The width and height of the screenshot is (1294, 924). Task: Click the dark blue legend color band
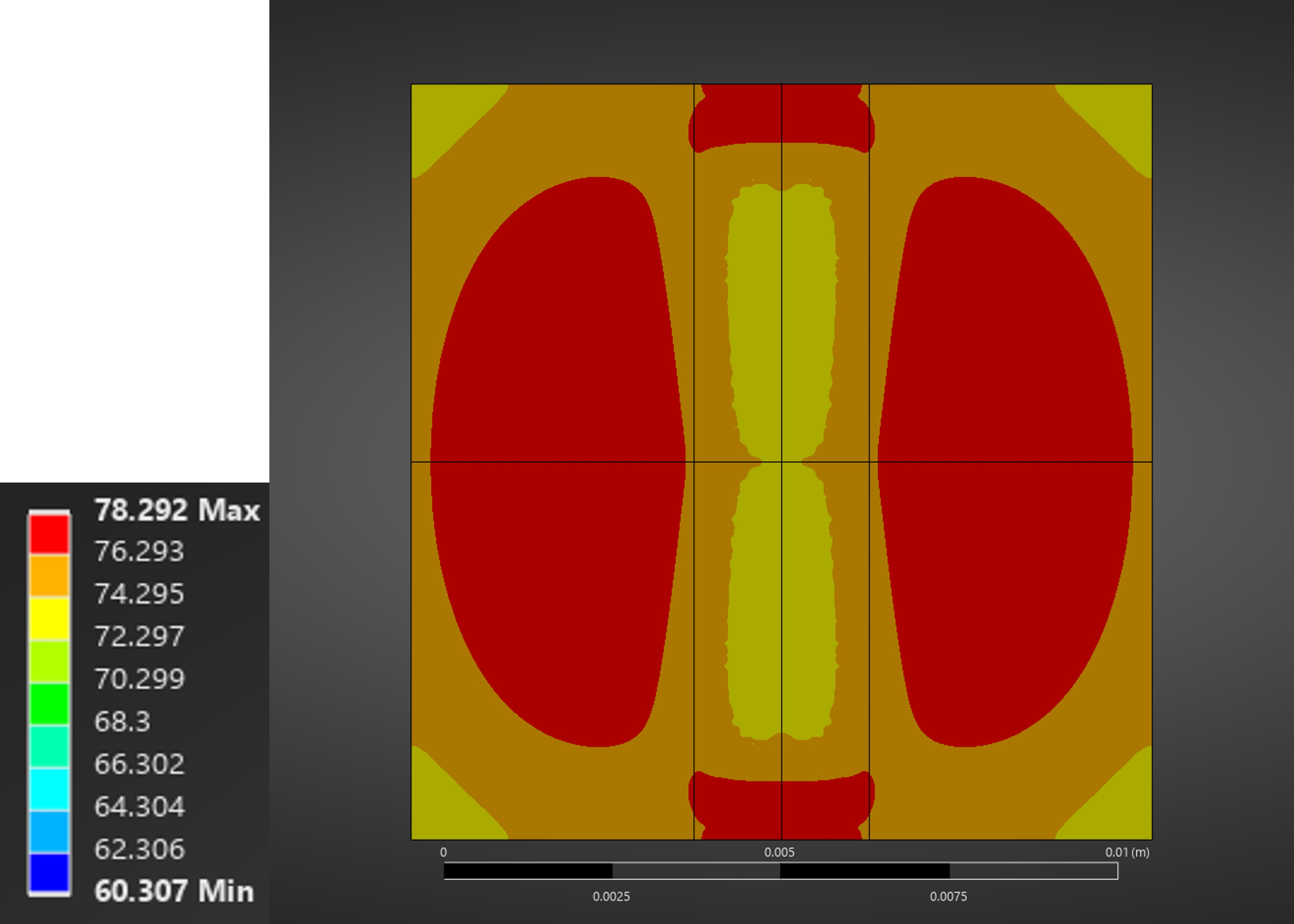(x=50, y=873)
